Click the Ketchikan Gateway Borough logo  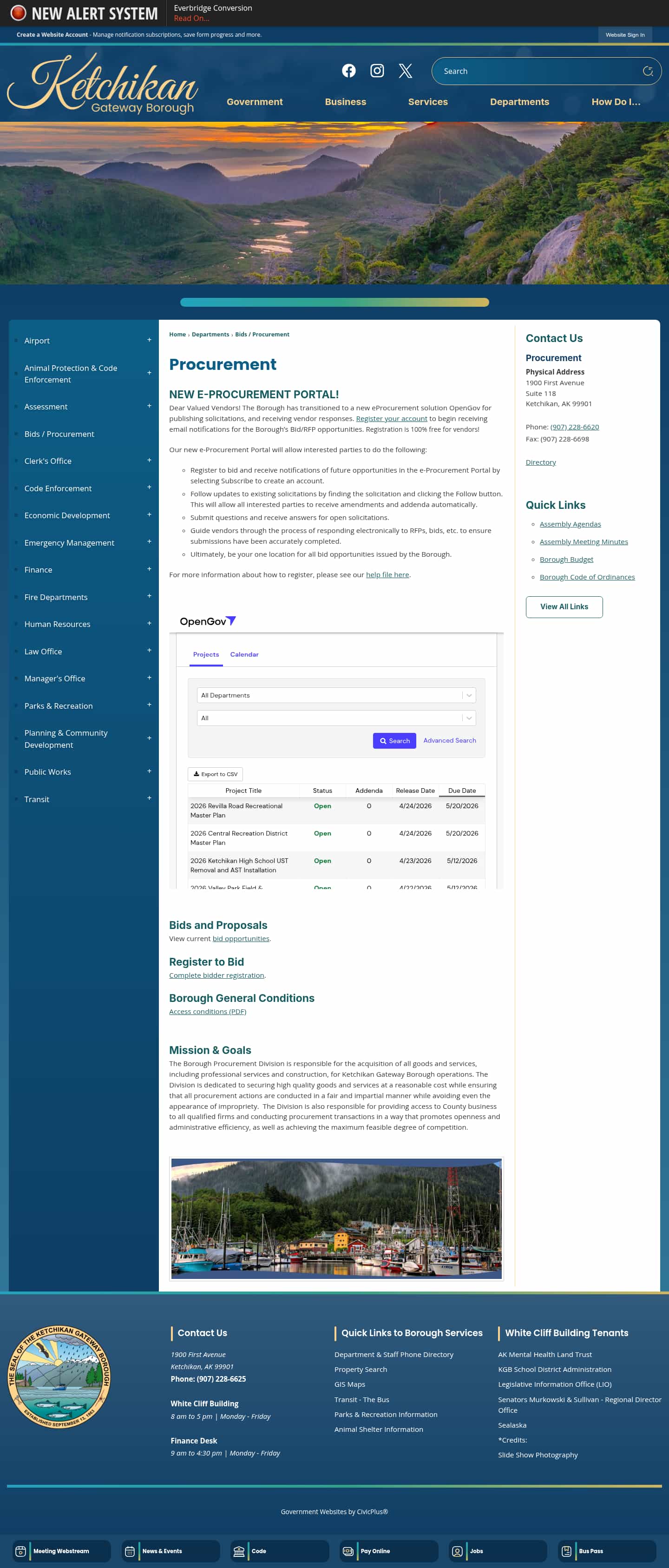click(102, 84)
